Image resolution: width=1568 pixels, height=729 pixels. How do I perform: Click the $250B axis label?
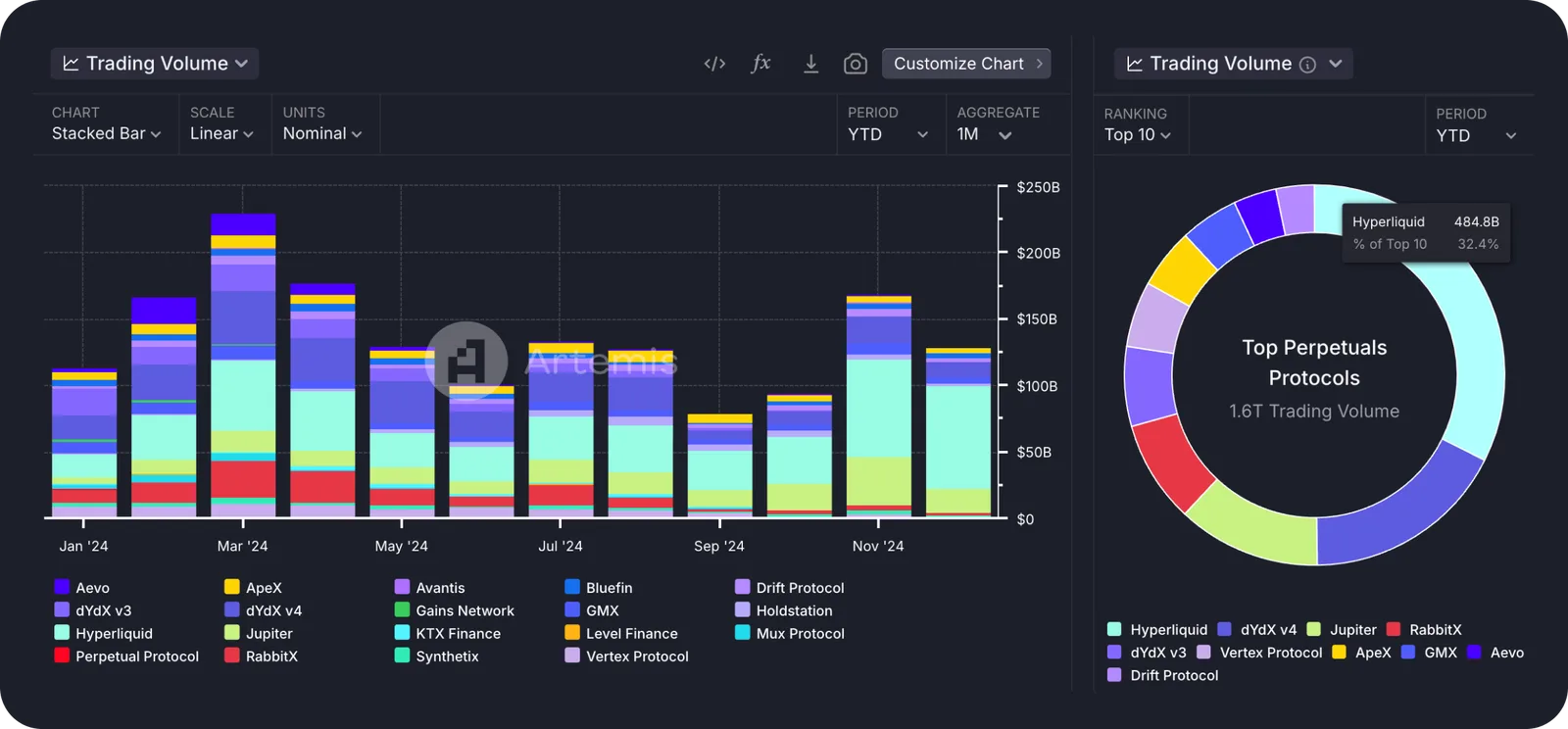(x=1038, y=187)
